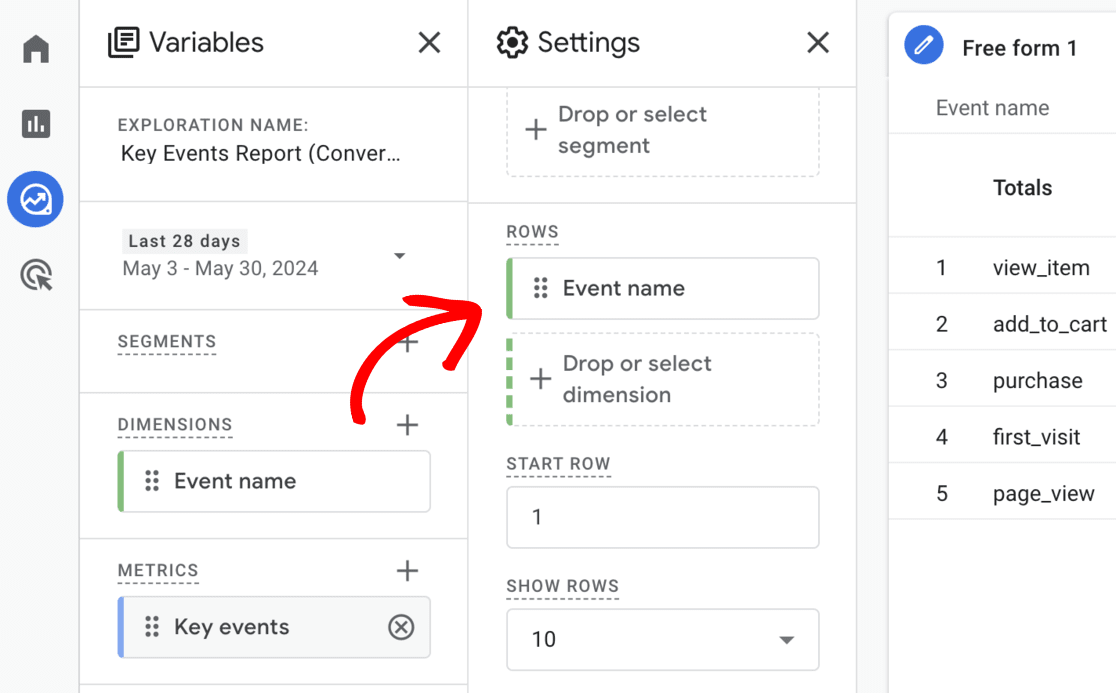Close the Variables panel
The height and width of the screenshot is (693, 1116).
coord(429,43)
